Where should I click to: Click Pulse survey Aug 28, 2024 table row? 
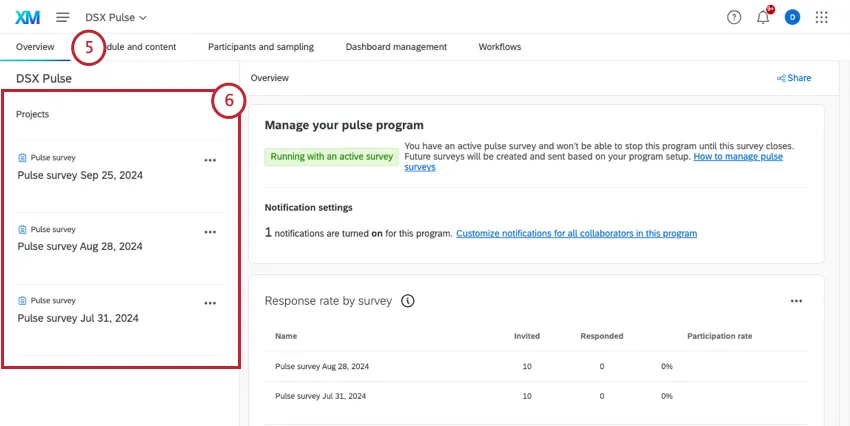(x=320, y=366)
